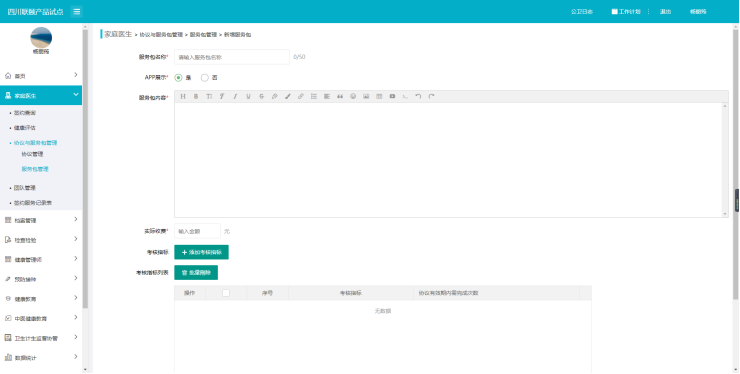This screenshot has height=374, width=740.
Task: Open 协议管理 submenu item
Action: (x=32, y=154)
